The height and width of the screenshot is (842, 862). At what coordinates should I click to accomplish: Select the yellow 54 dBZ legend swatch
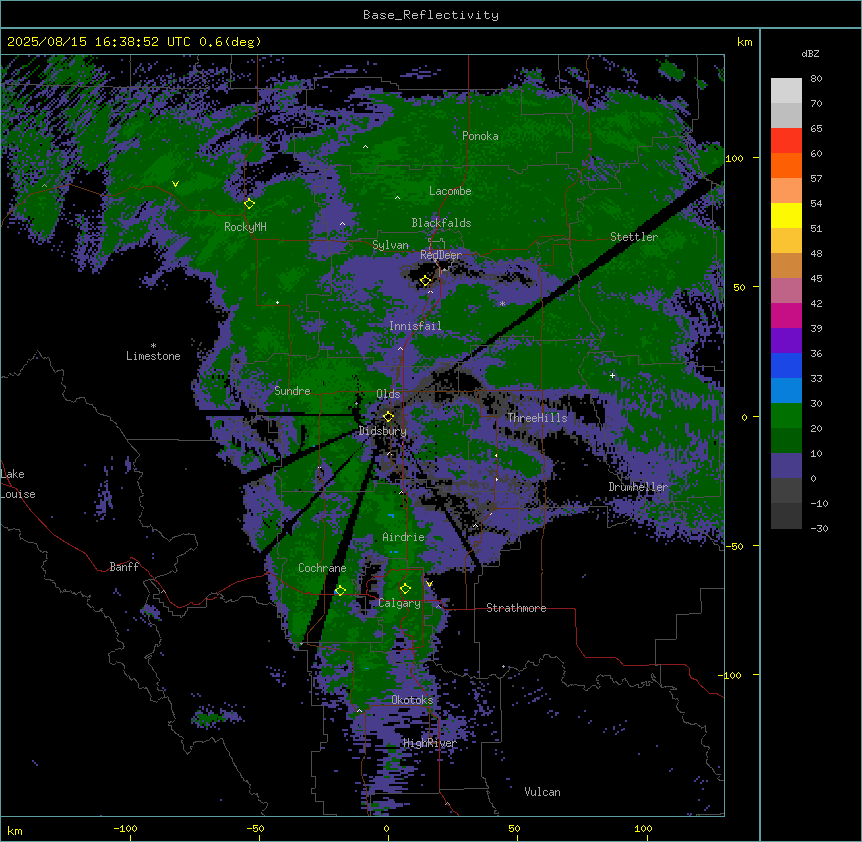point(786,215)
